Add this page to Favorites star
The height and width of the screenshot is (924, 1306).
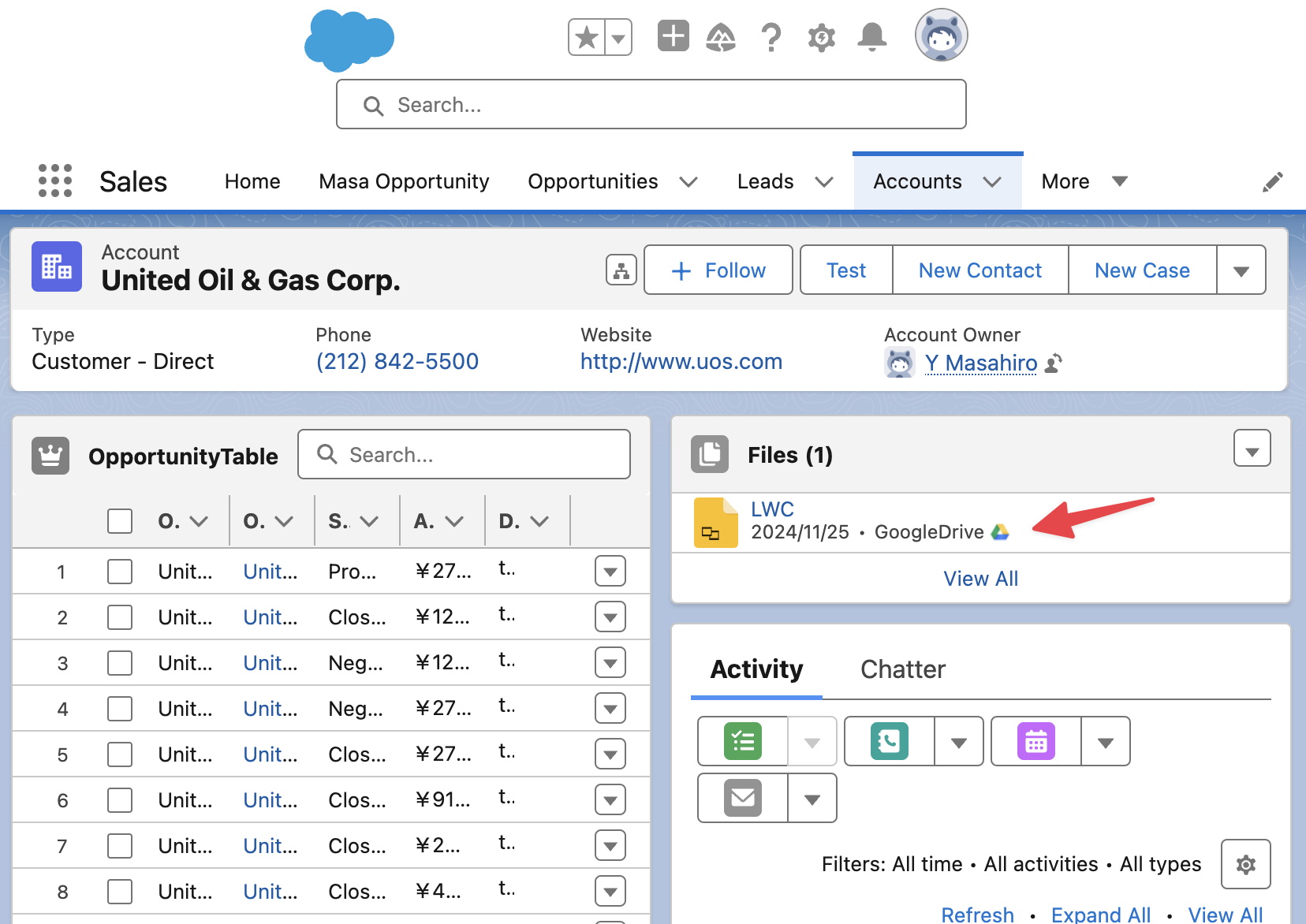pos(587,37)
